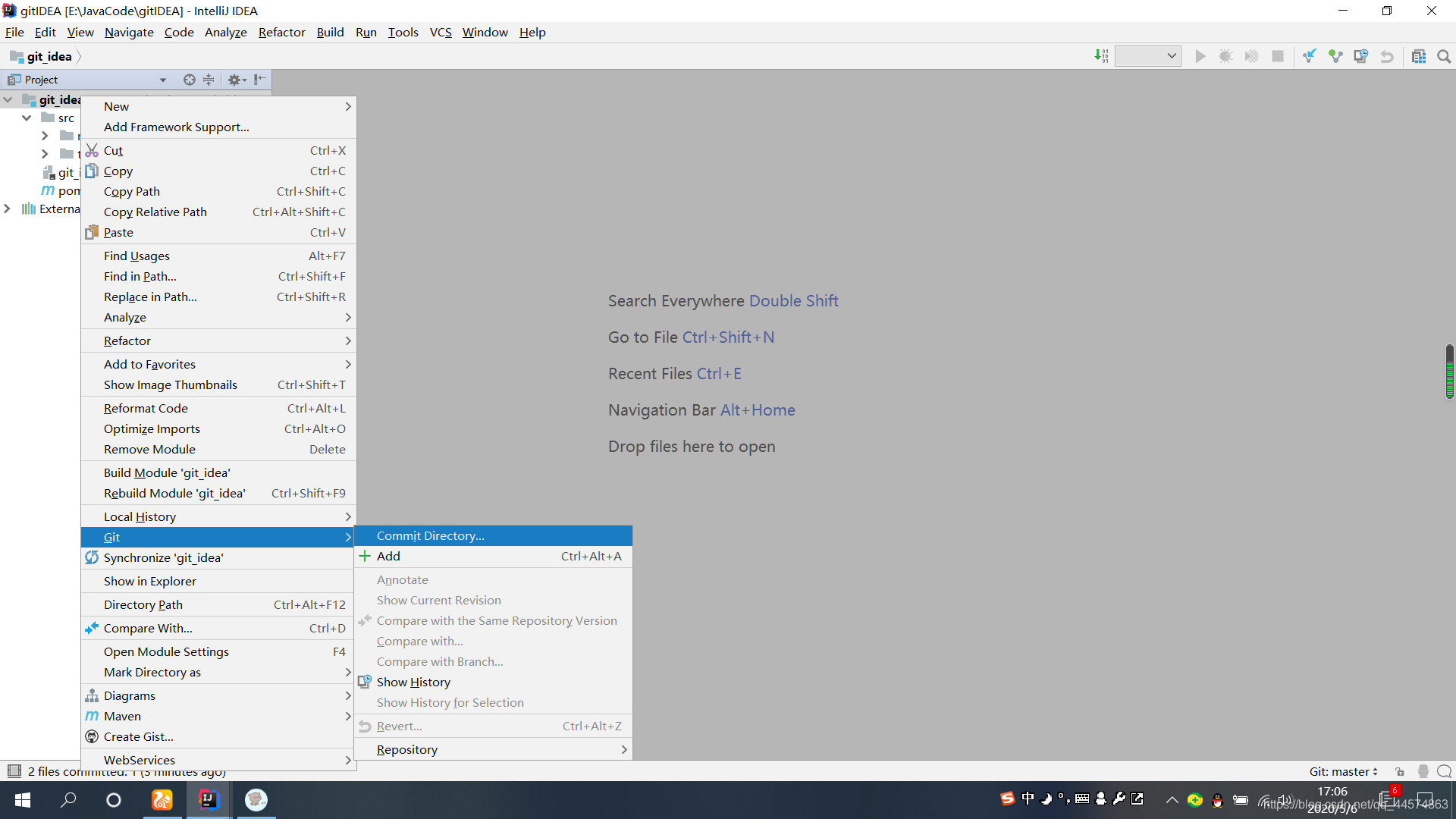Click the Debug bug icon in toolbar
The height and width of the screenshot is (819, 1456).
coord(1225,56)
